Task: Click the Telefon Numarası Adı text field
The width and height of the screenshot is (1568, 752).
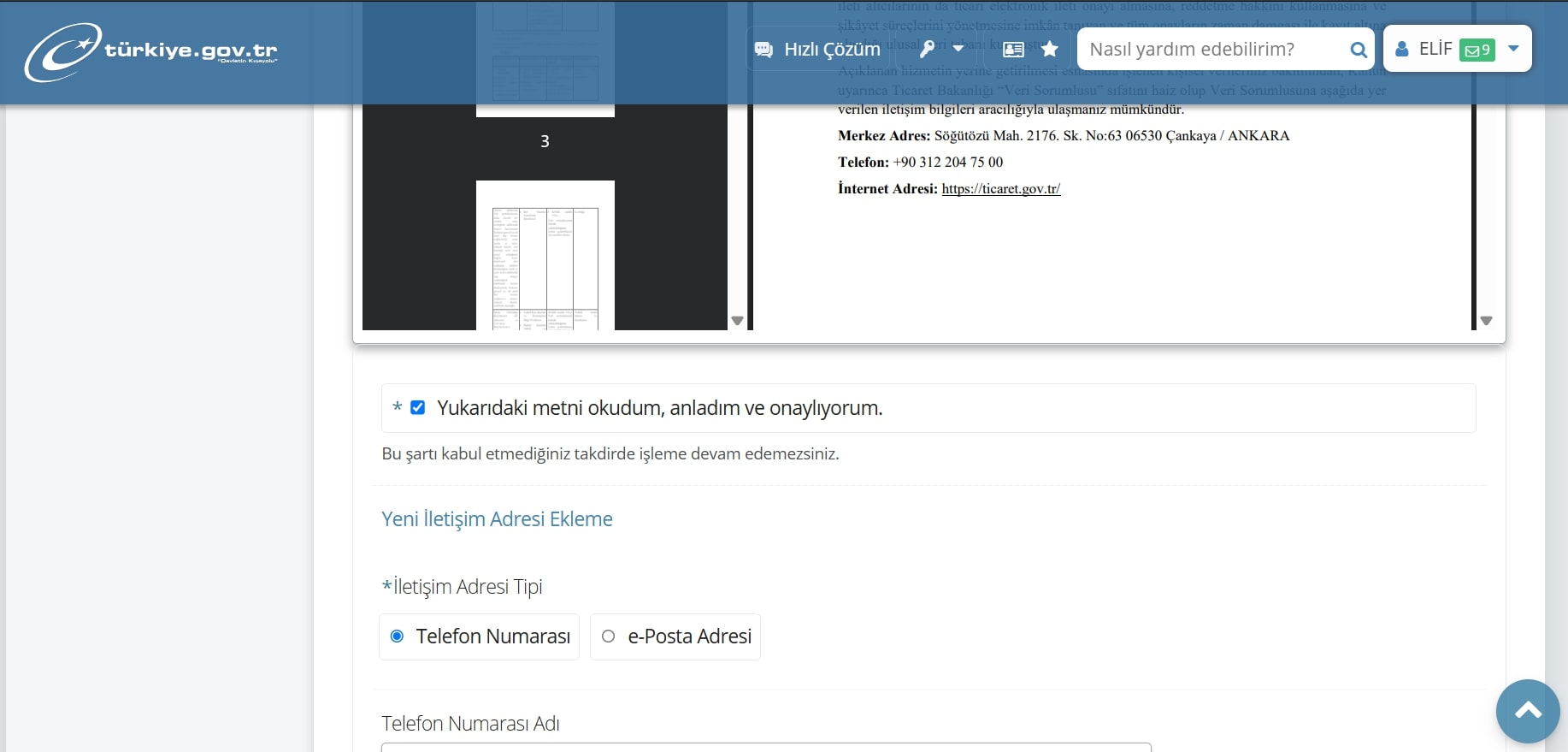Action: 766,747
